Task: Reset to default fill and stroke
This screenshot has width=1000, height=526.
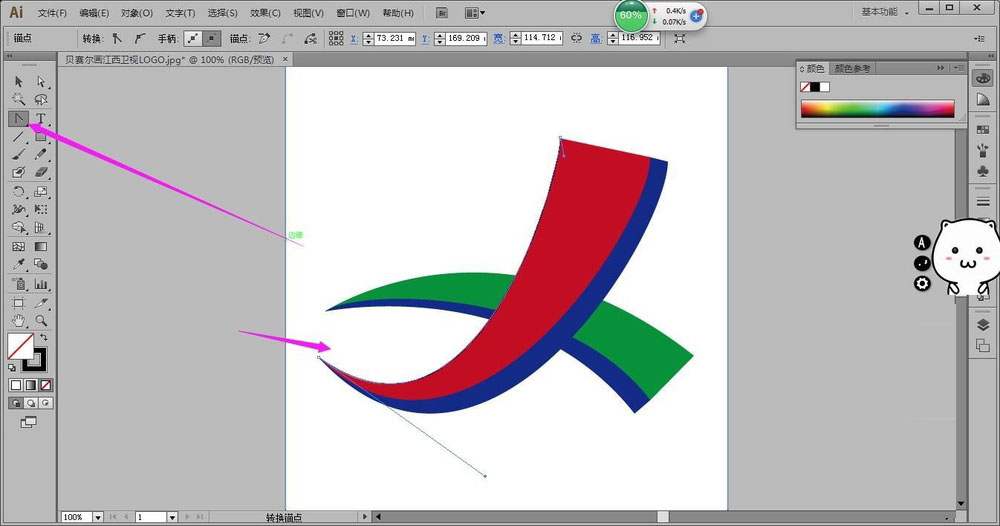Action: [12, 367]
